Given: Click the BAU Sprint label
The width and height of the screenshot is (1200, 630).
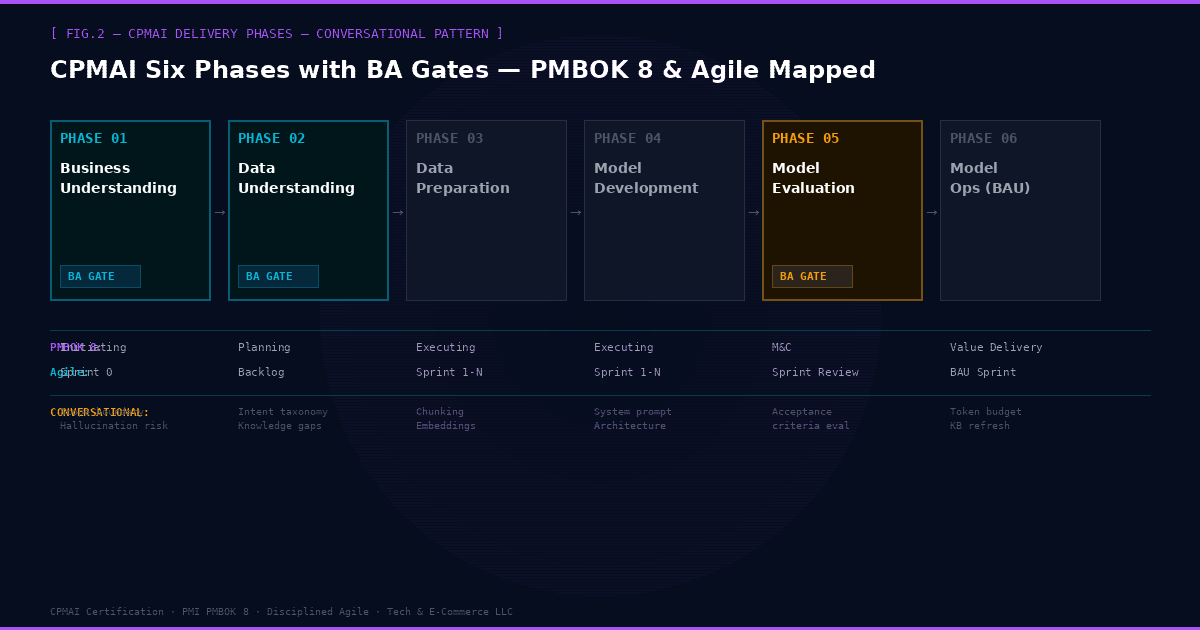Looking at the screenshot, I should 983,373.
